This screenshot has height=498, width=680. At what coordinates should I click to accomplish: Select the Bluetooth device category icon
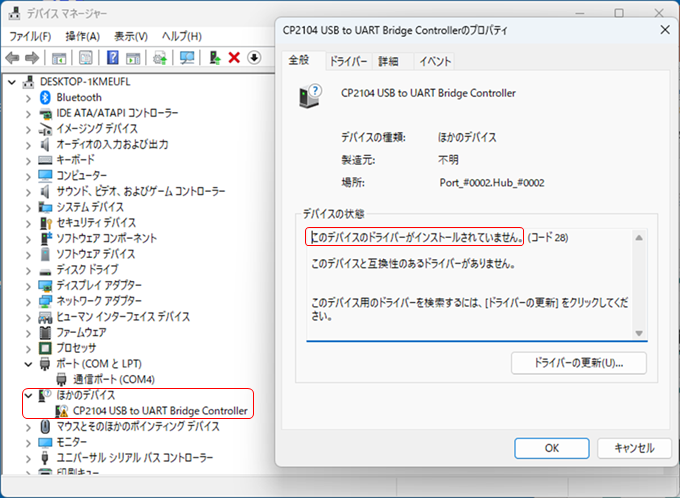[45, 97]
